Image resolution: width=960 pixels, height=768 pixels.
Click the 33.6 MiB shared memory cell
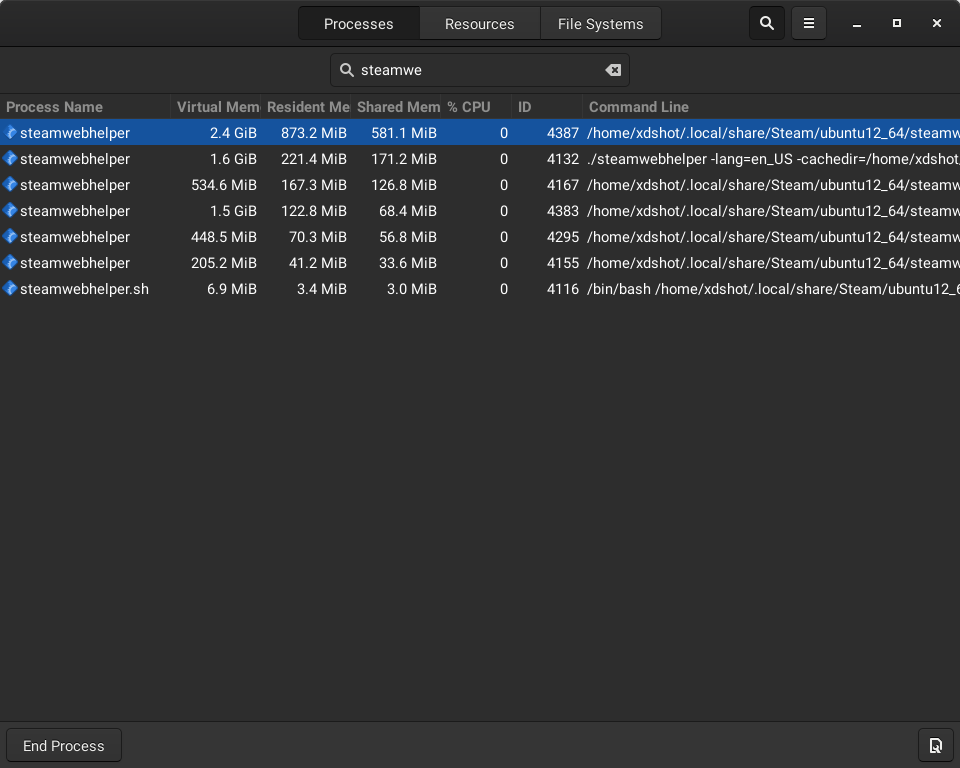pyautogui.click(x=408, y=263)
